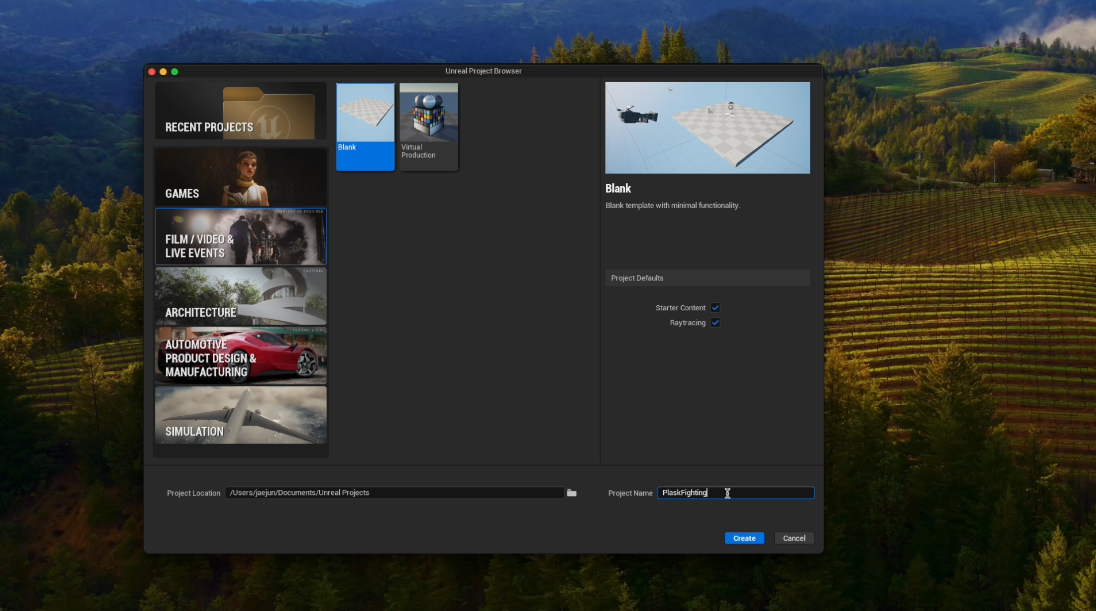Cancel the project browser dialog

click(794, 538)
